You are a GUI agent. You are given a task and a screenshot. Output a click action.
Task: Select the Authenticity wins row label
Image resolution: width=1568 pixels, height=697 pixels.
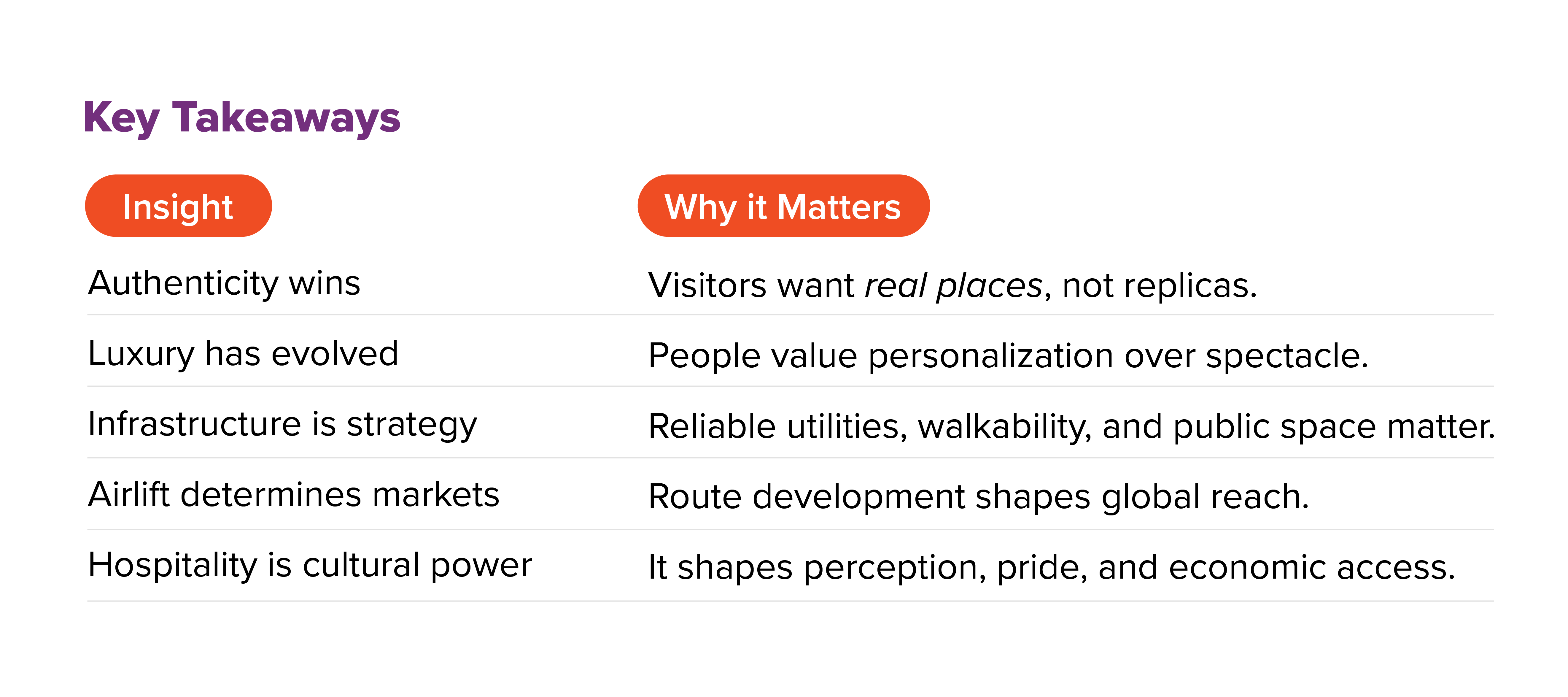(x=224, y=284)
